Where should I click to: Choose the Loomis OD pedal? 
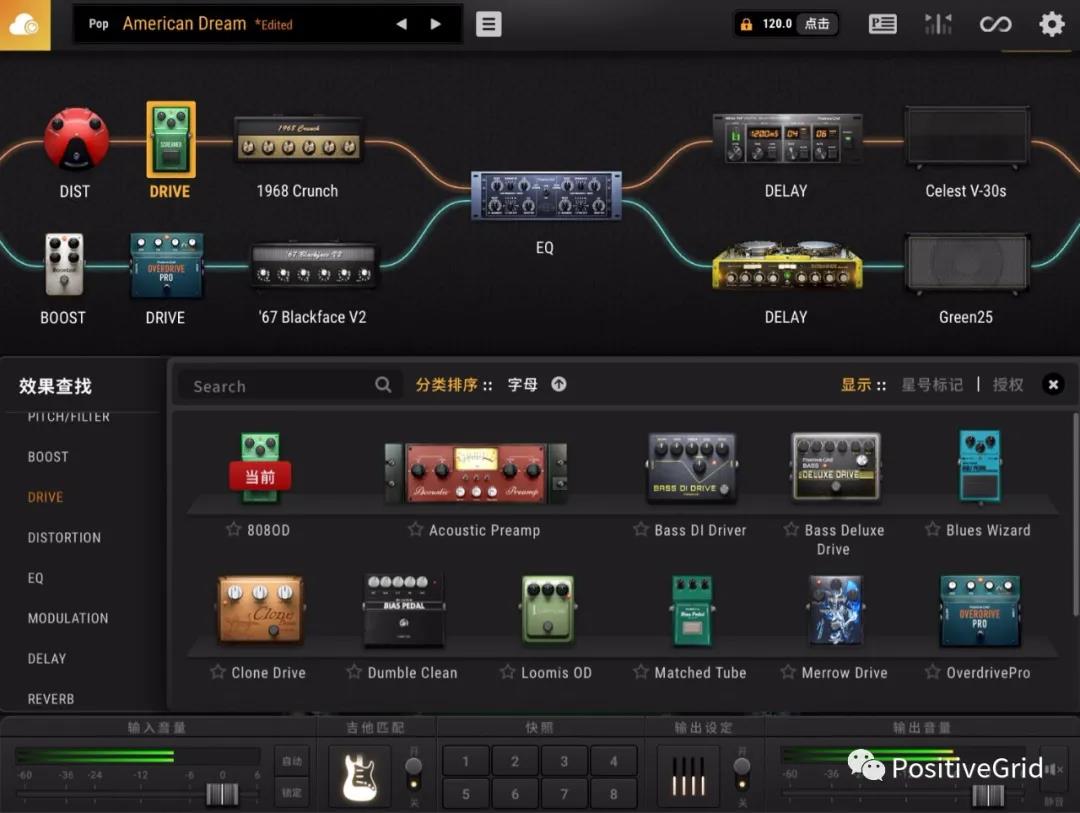[x=548, y=610]
